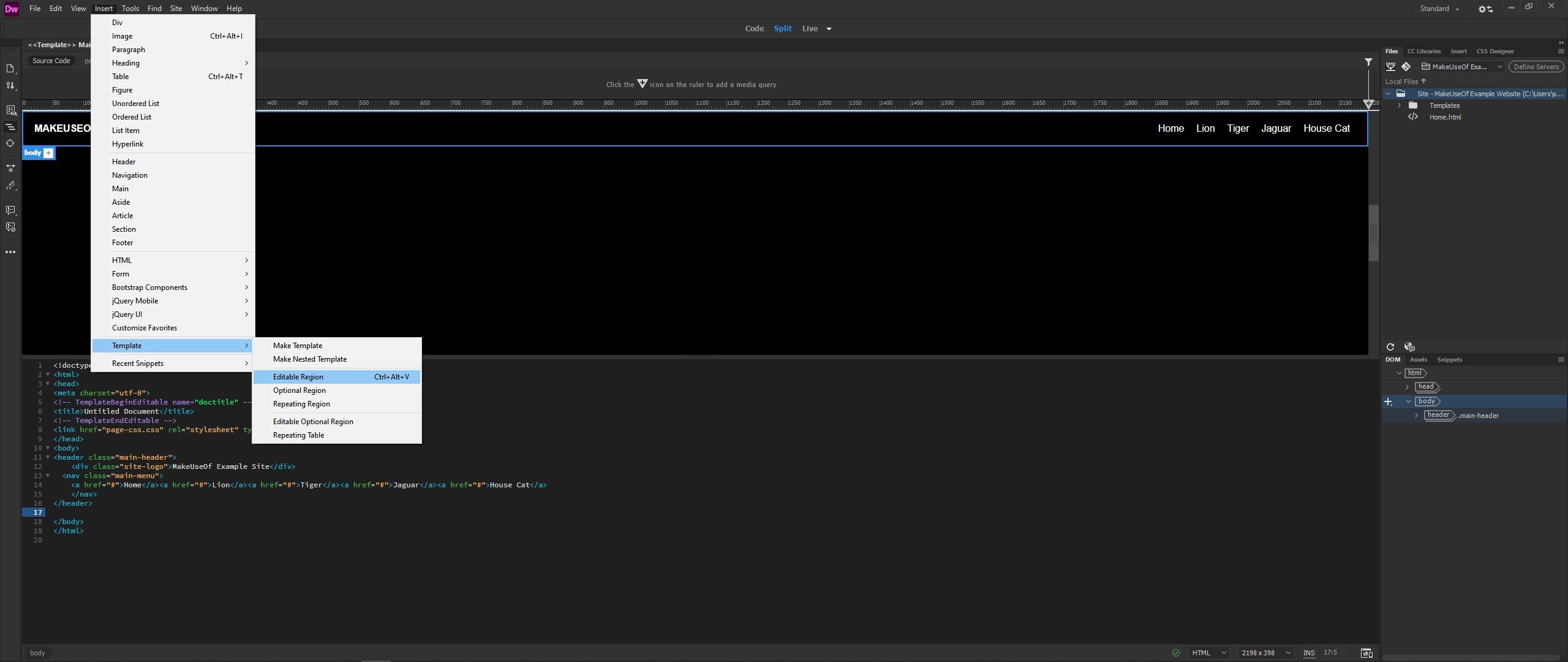Screen dimensions: 1568x662
Task: Click the File Management icon in the left toolbar
Action: point(10,86)
